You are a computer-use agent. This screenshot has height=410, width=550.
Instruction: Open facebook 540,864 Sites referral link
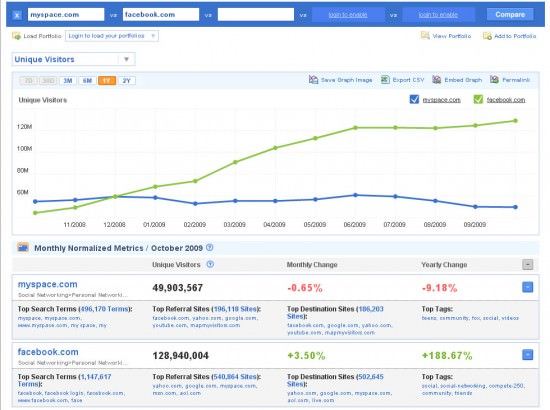click(235, 377)
